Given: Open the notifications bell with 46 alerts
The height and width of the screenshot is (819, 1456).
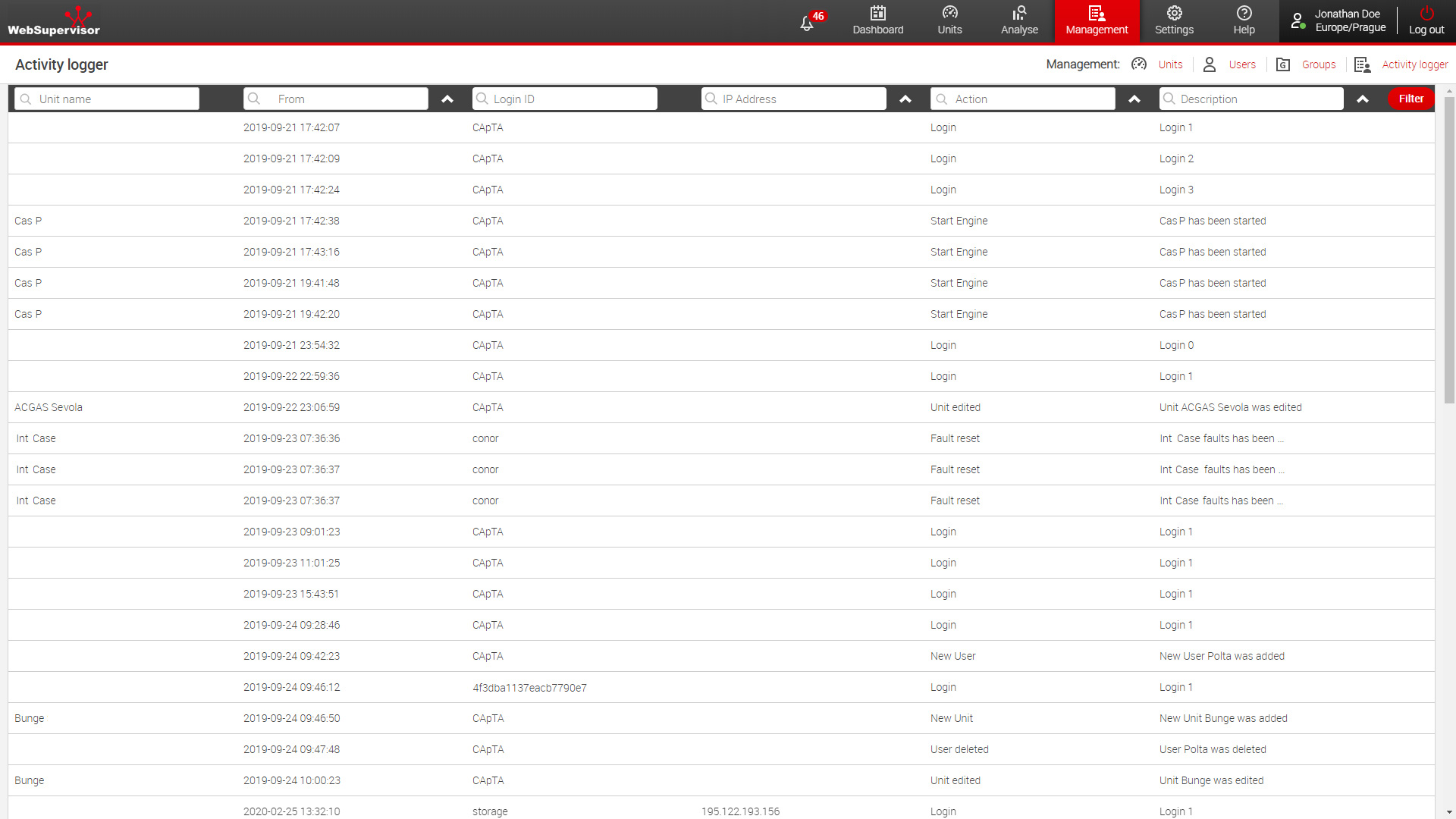Looking at the screenshot, I should click(808, 23).
